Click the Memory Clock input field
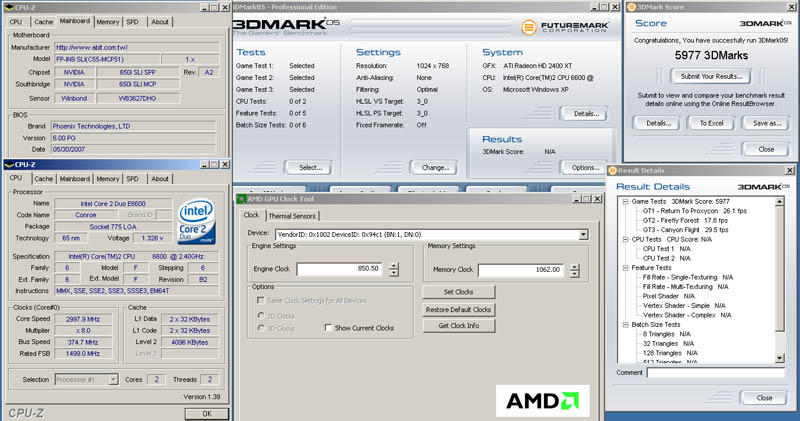The height and width of the screenshot is (421, 800). pos(520,270)
